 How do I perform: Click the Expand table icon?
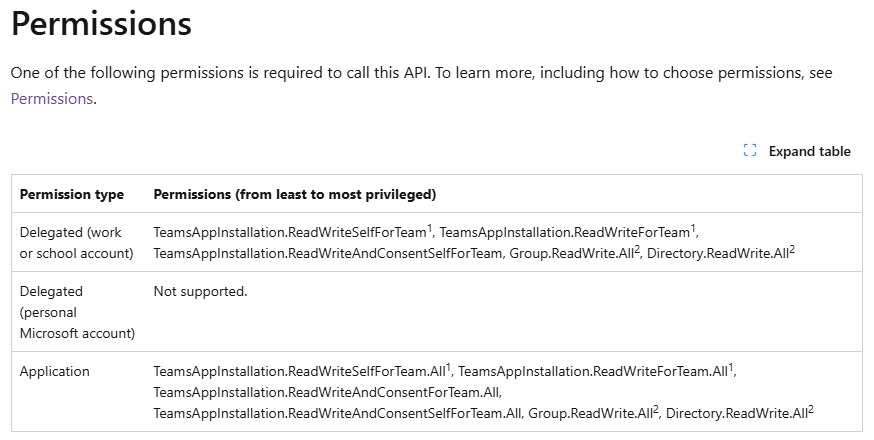pos(750,151)
